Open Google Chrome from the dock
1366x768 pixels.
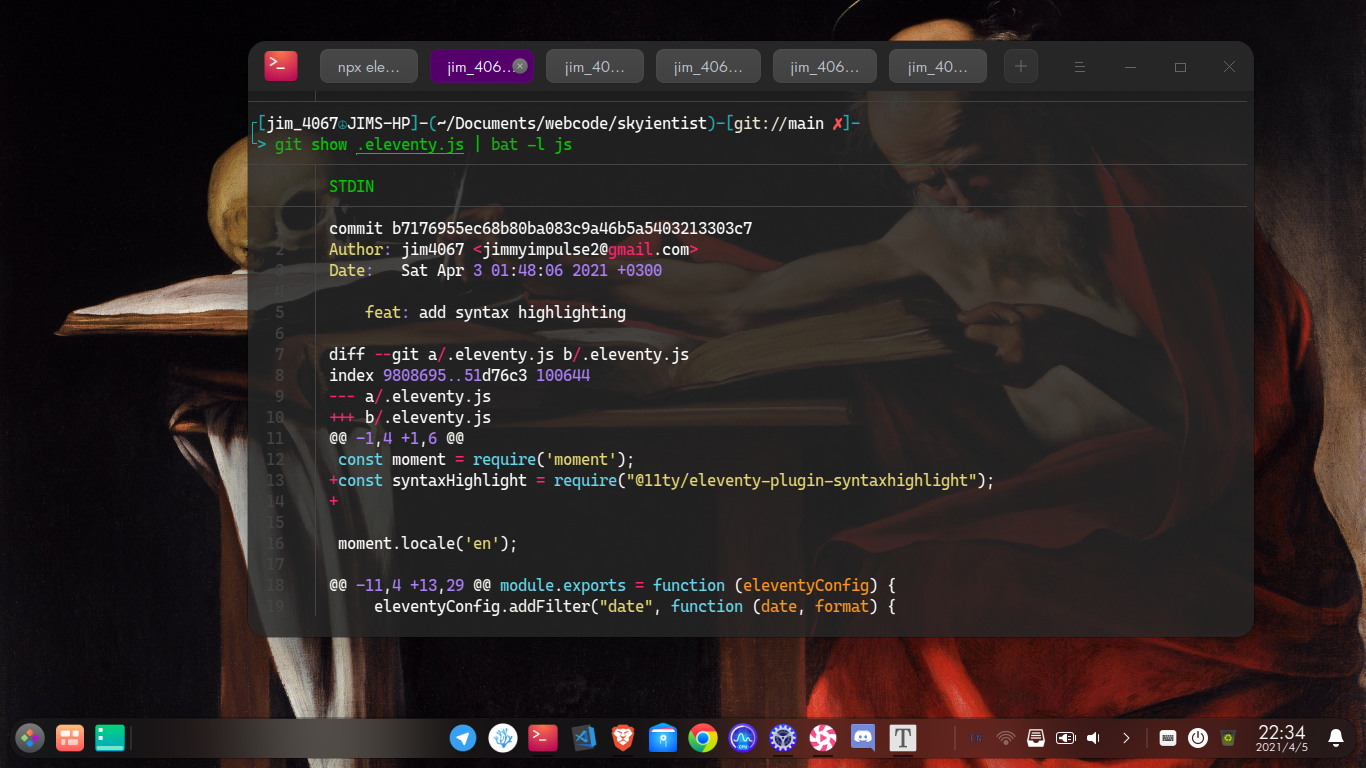click(703, 738)
